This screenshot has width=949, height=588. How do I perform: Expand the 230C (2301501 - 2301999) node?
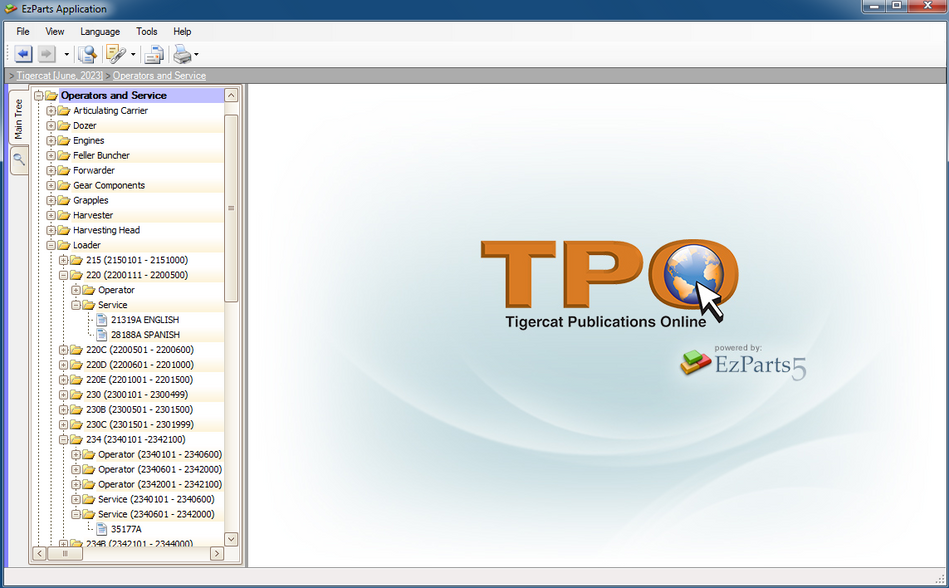tap(64, 424)
